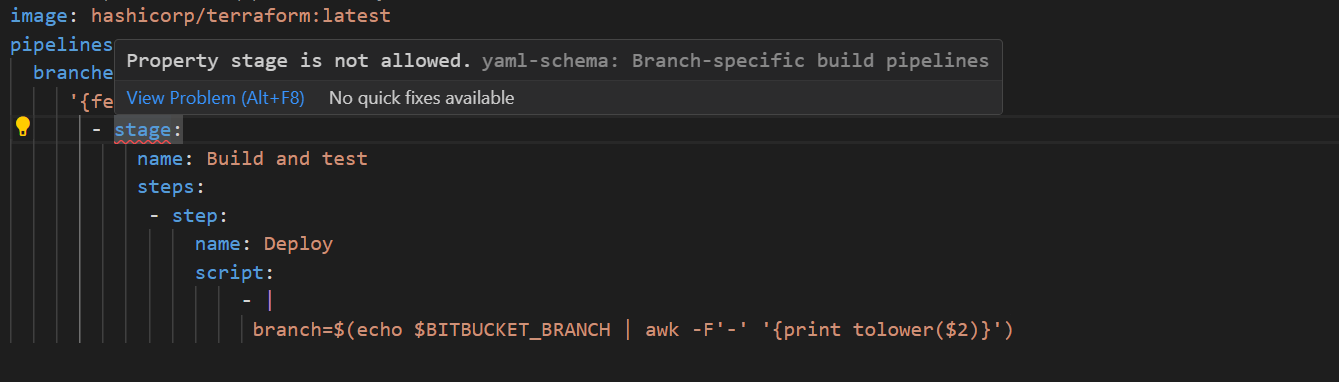Viewport: 1339px width, 382px height.
Task: Place the cursor on 'Build and test' value
Action: coord(287,158)
